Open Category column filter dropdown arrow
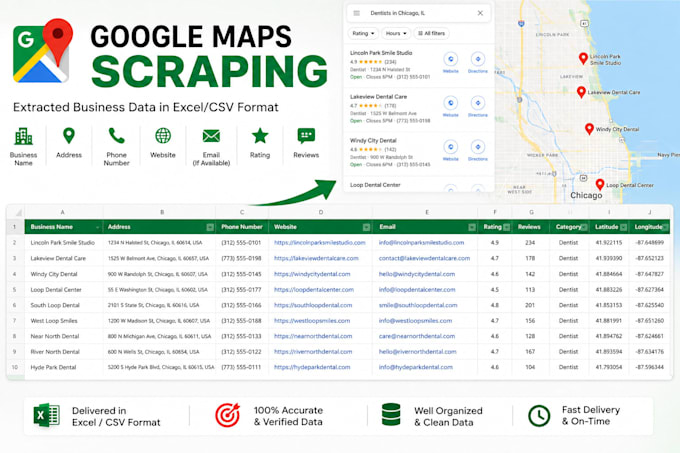This screenshot has height=453, width=680. (x=584, y=227)
